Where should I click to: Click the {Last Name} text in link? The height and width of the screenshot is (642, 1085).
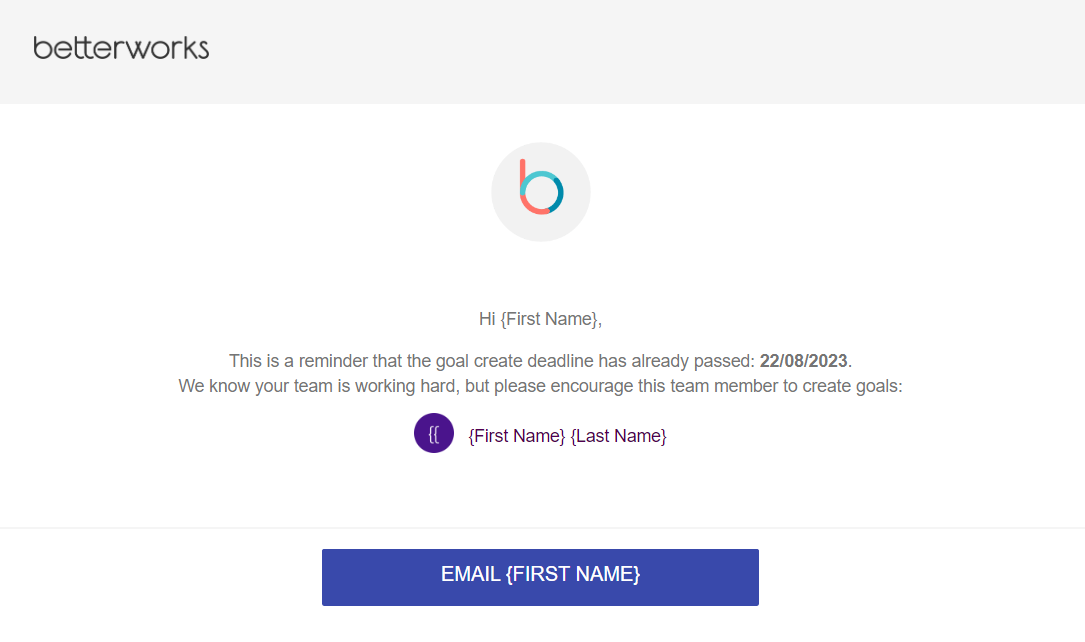click(x=619, y=436)
